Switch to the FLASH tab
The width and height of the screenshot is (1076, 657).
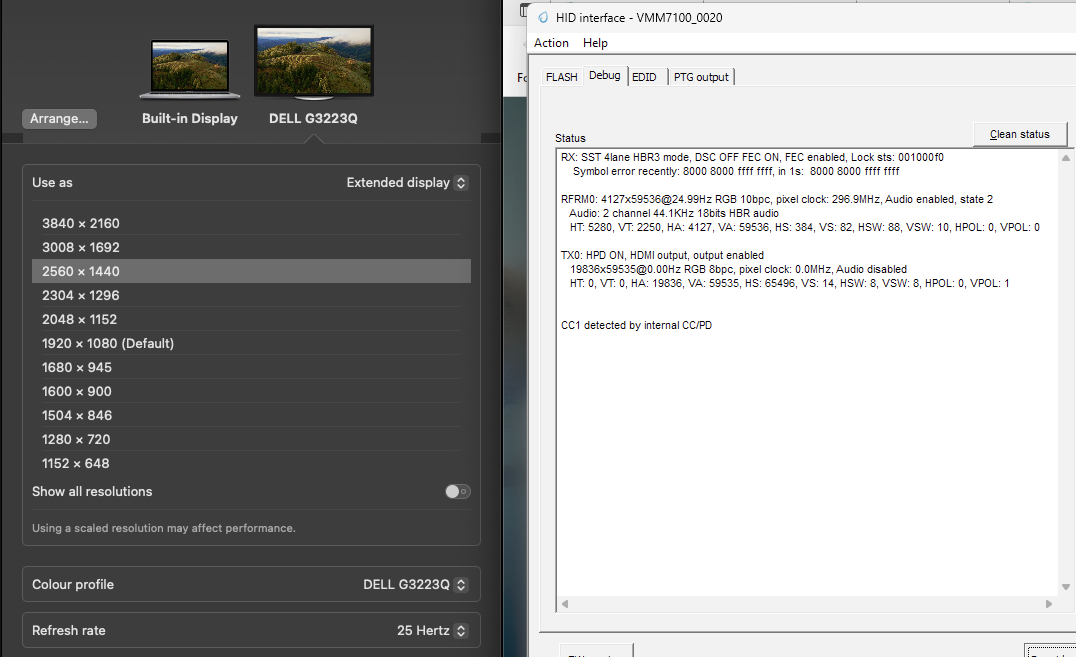561,76
